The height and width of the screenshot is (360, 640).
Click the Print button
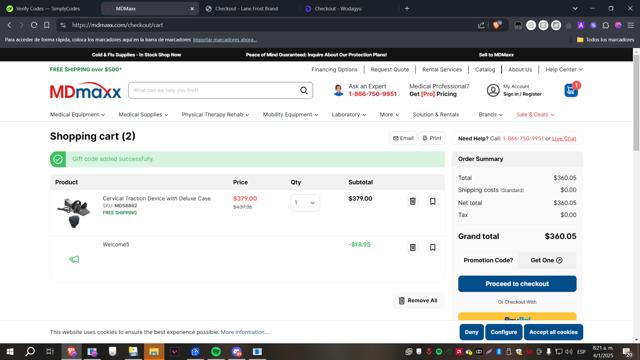point(431,138)
